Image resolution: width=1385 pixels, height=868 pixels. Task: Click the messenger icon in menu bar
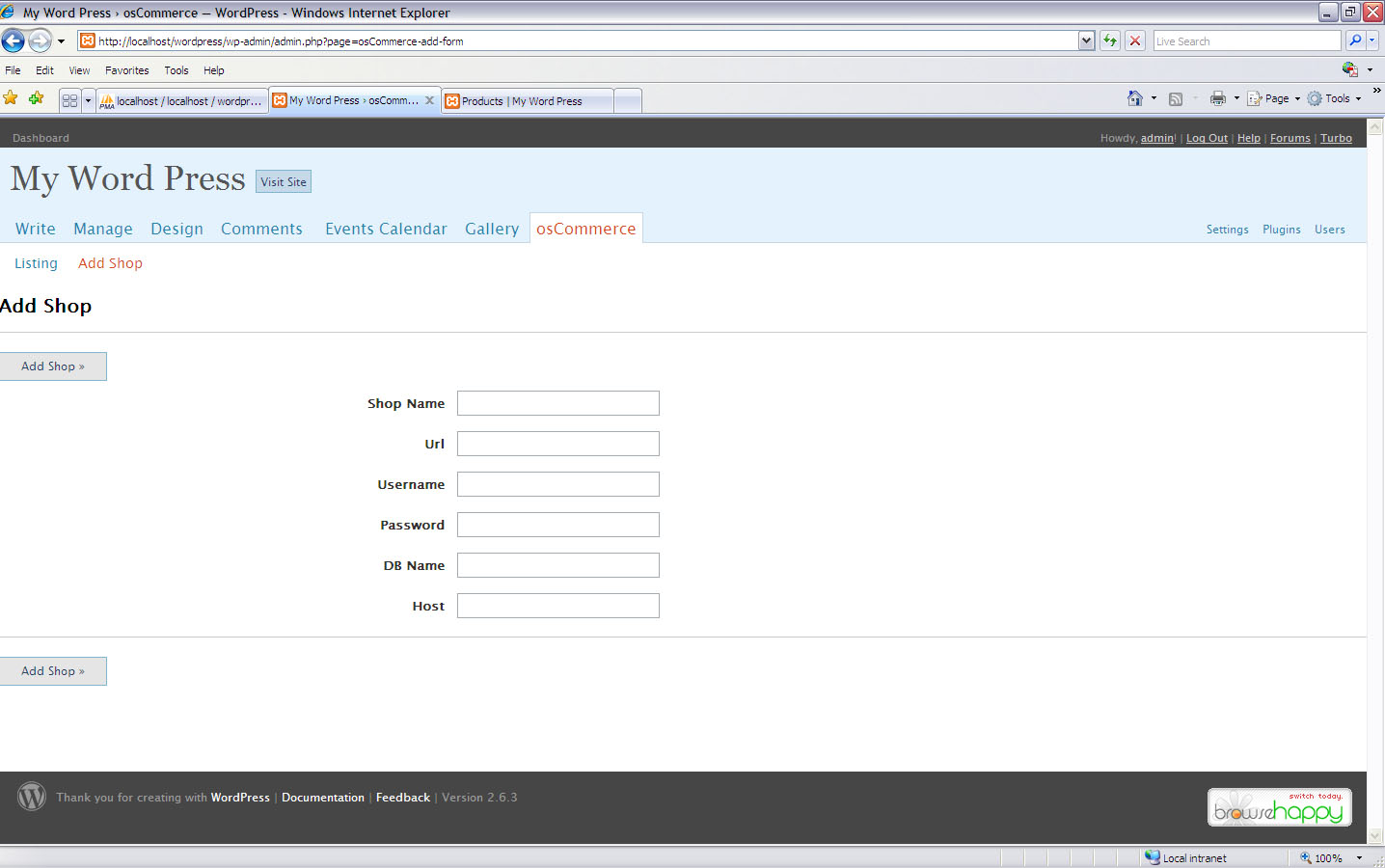(1350, 69)
